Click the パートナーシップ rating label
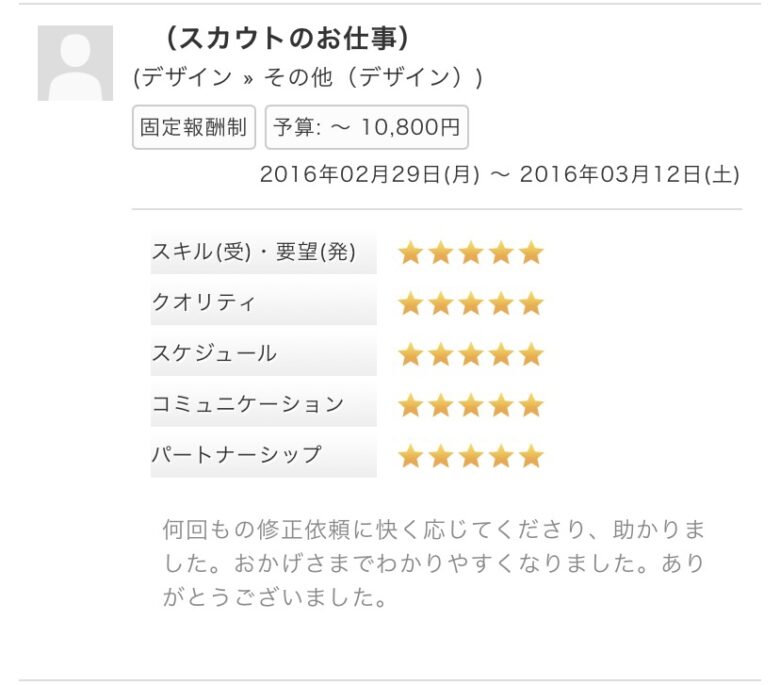 pos(237,455)
